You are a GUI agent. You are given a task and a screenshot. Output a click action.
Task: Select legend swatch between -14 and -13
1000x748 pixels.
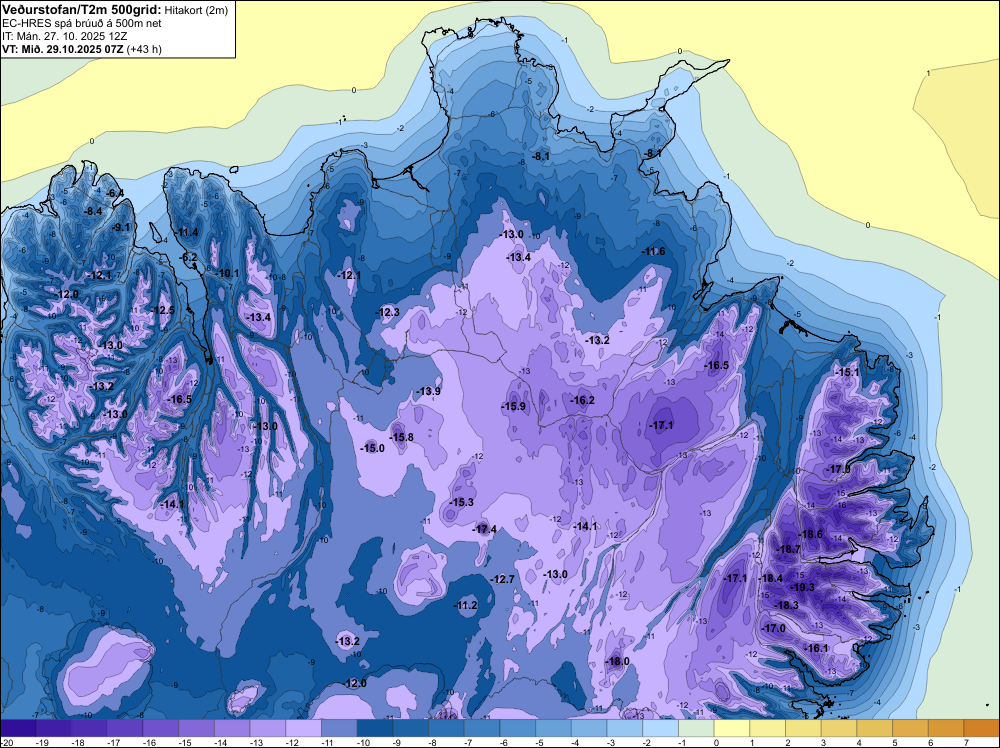[x=232, y=728]
